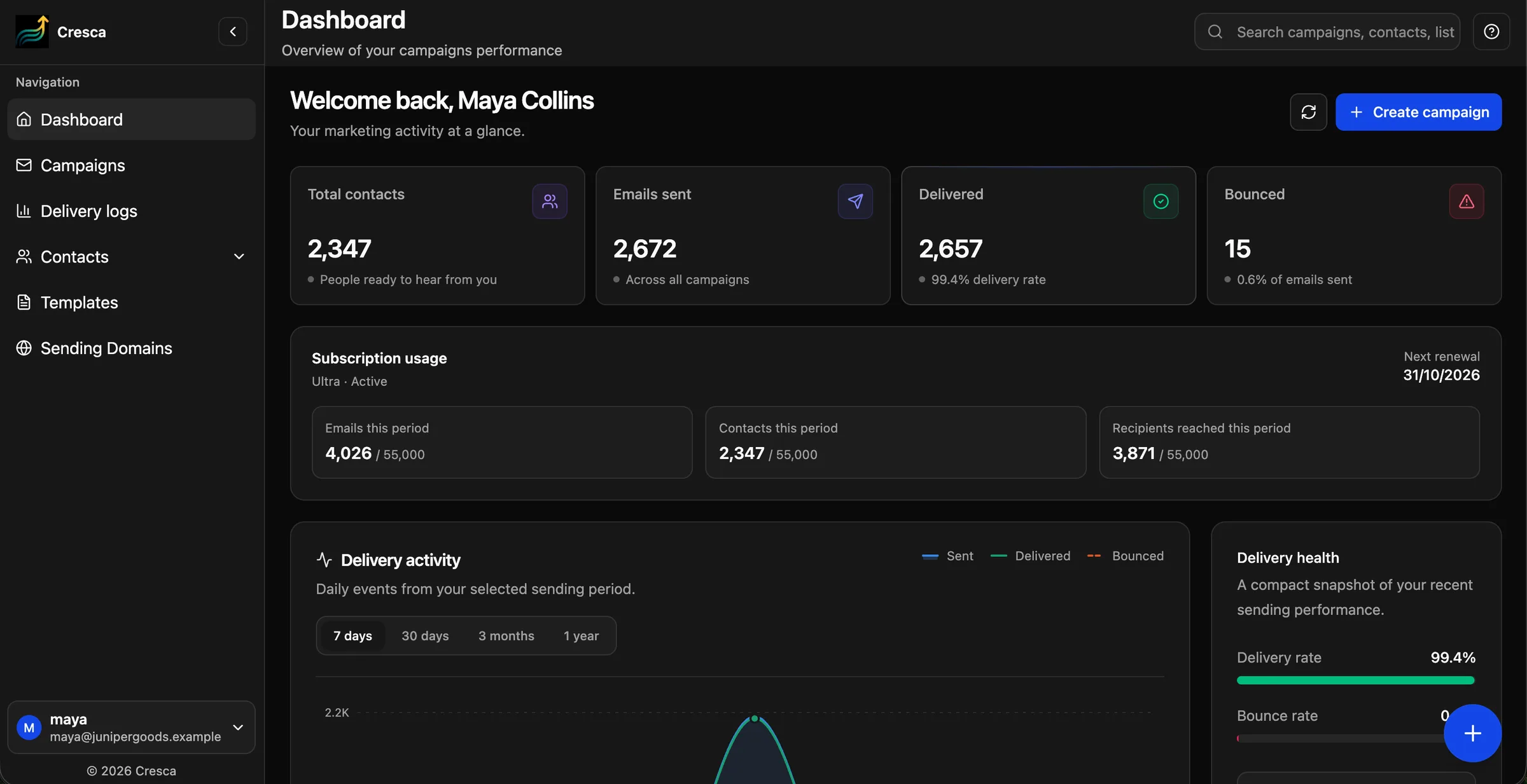Click the green Delivery rate progress bar
Screen dimensions: 1527x784
tap(1355, 680)
